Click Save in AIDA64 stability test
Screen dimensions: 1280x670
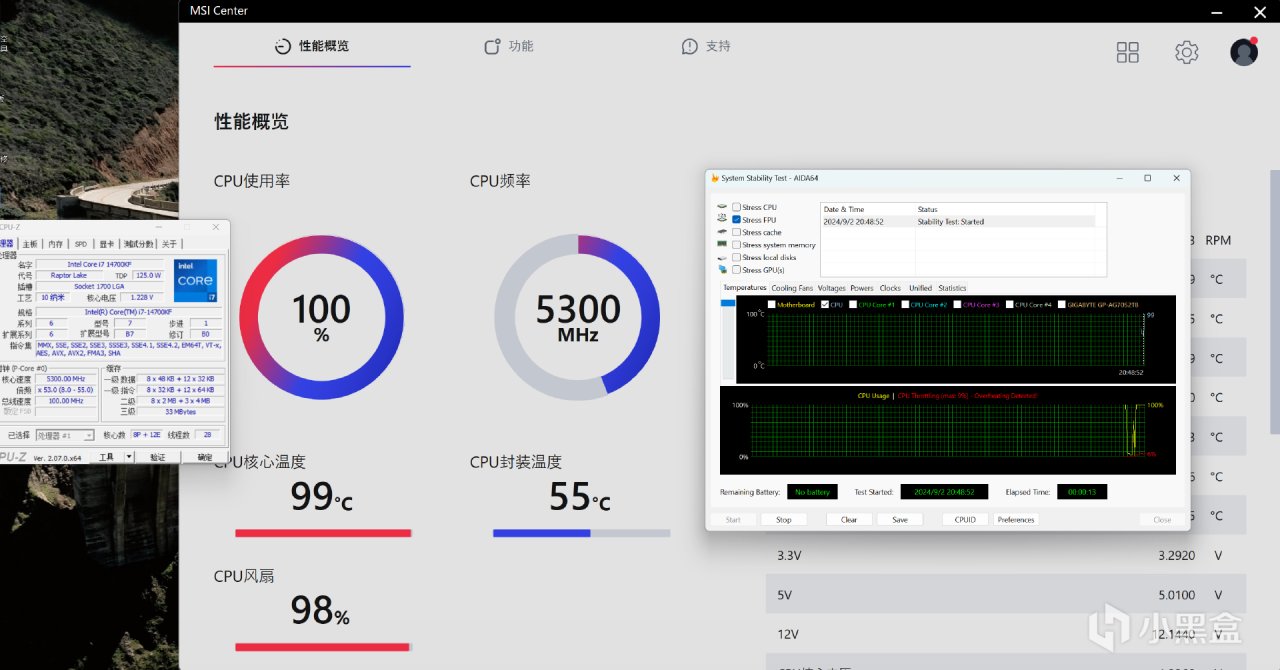[x=900, y=520]
